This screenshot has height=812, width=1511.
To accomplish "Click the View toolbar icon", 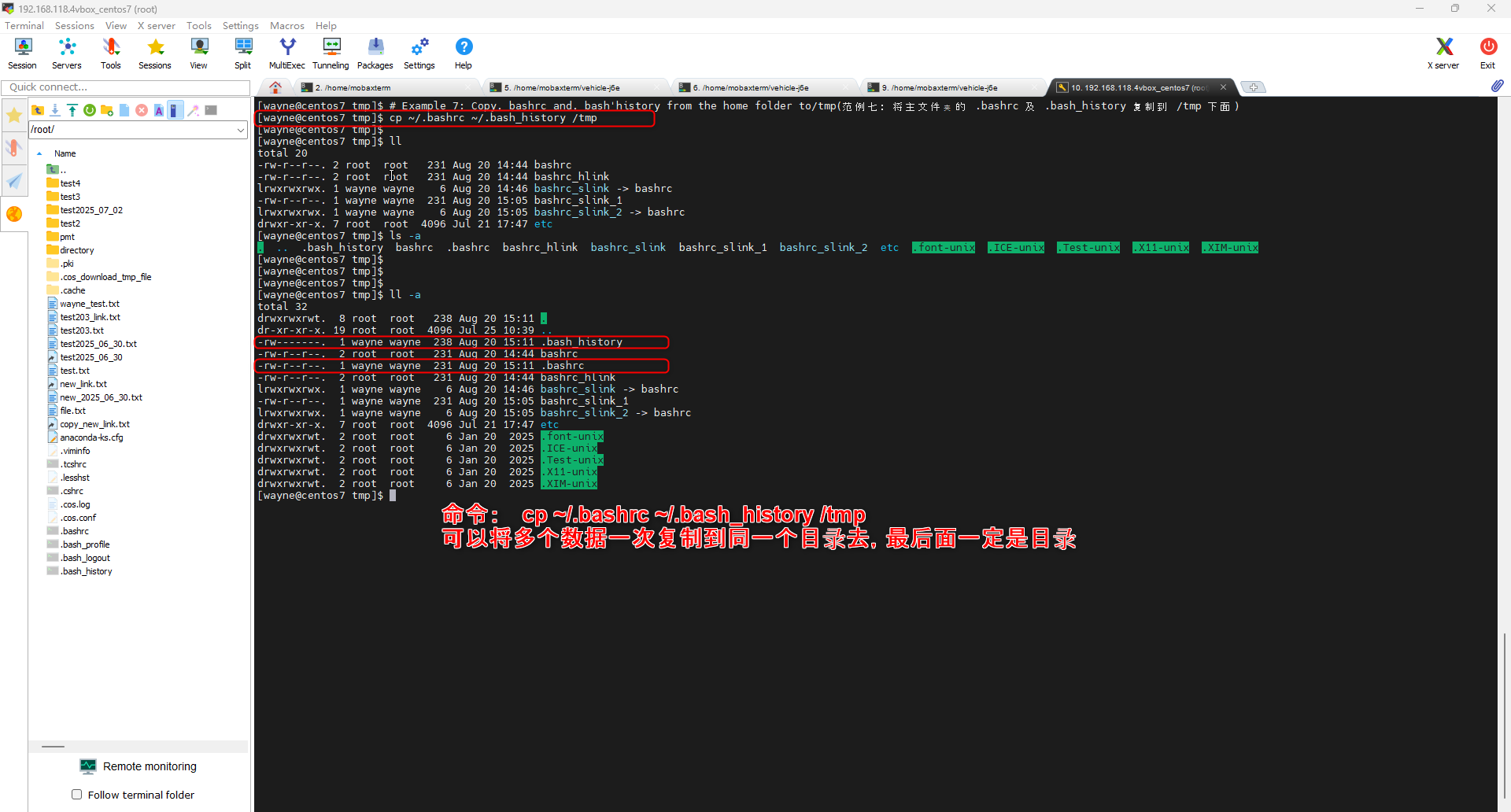I will point(199,54).
